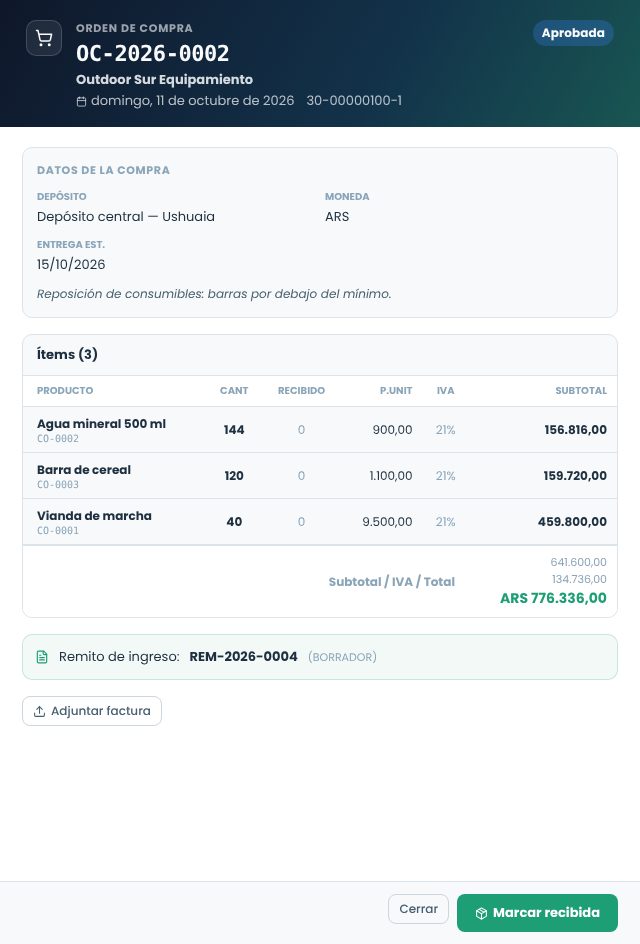640x944 pixels.
Task: Click the Aprobada status badge
Action: (x=573, y=33)
